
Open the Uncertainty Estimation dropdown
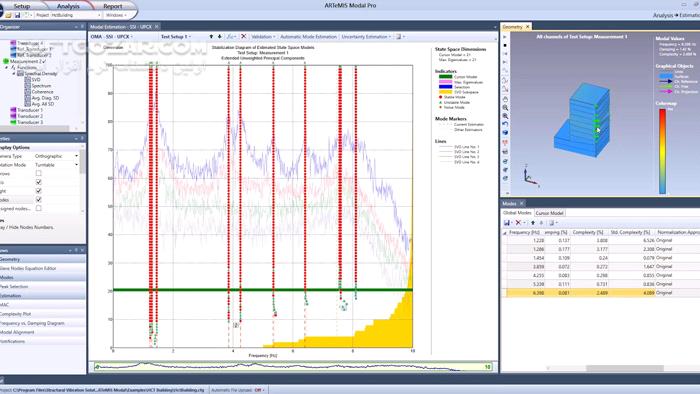tap(366, 37)
